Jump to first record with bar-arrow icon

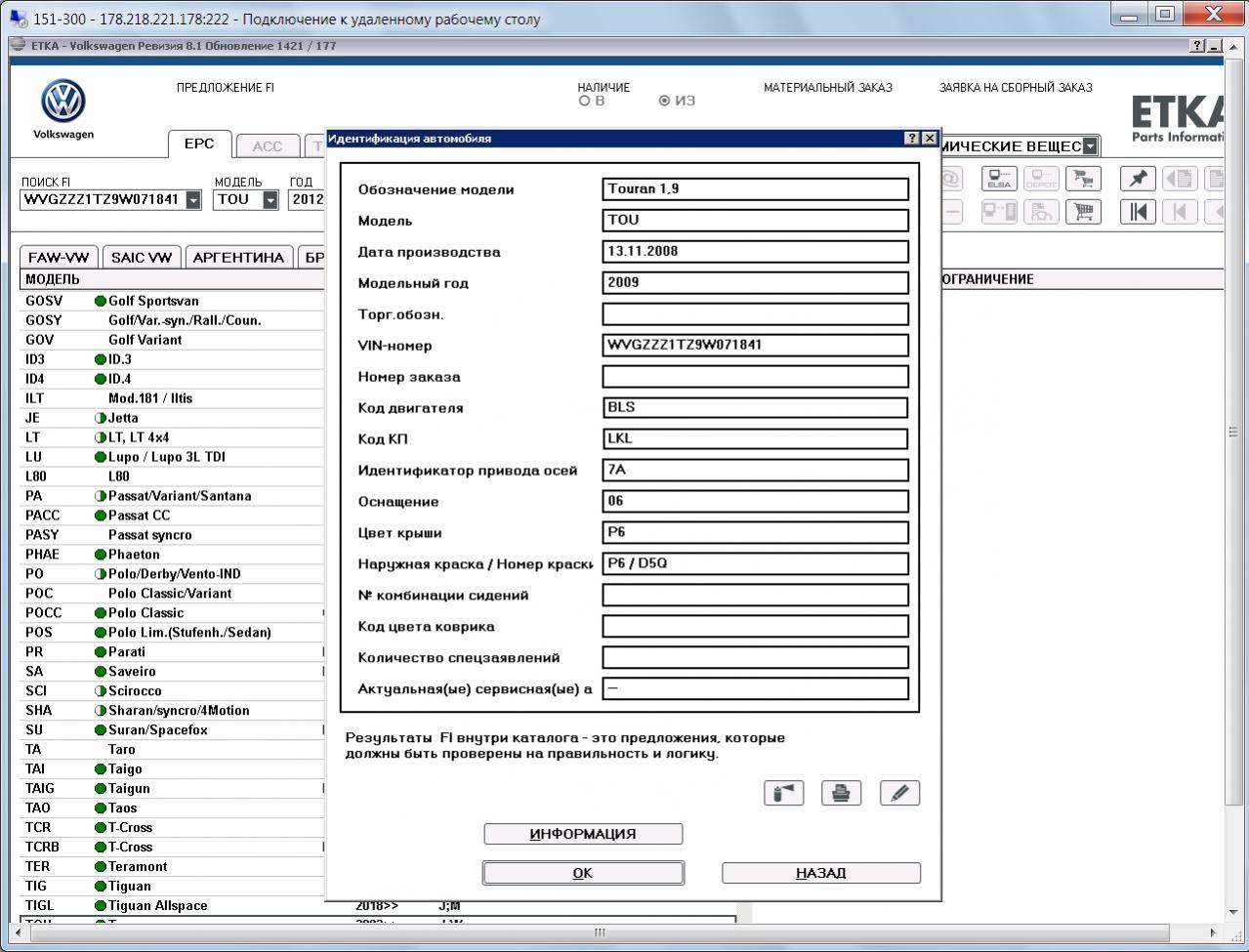click(1138, 211)
